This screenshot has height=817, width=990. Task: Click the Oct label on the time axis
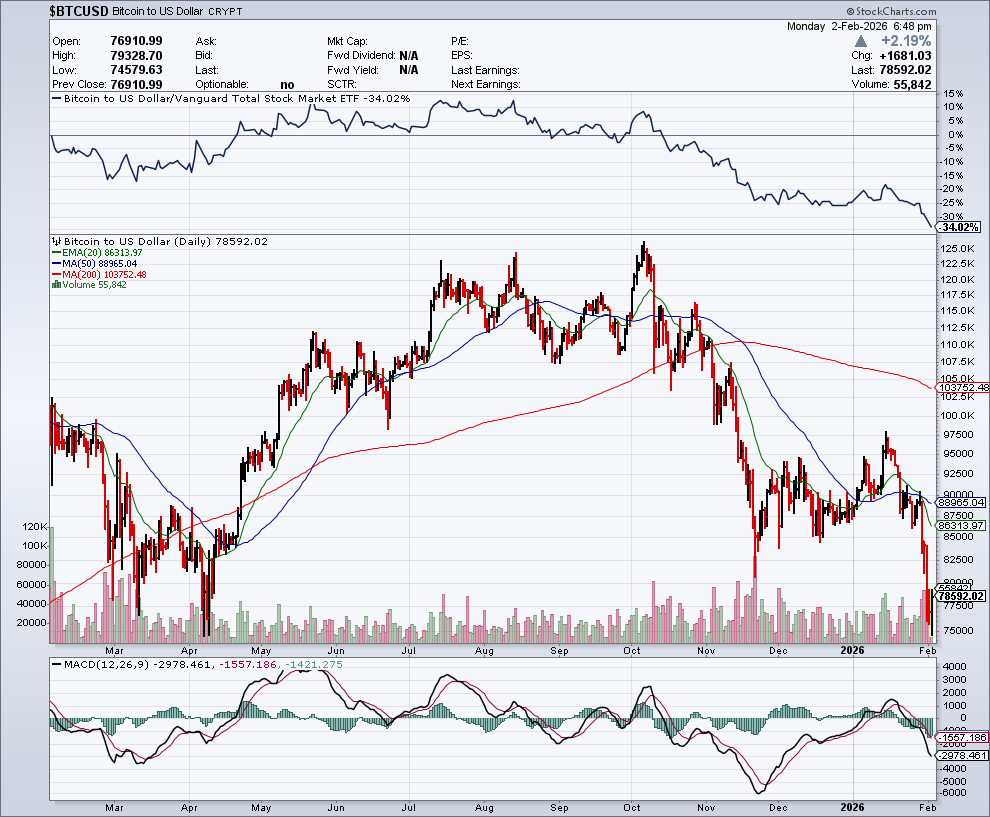tap(632, 805)
